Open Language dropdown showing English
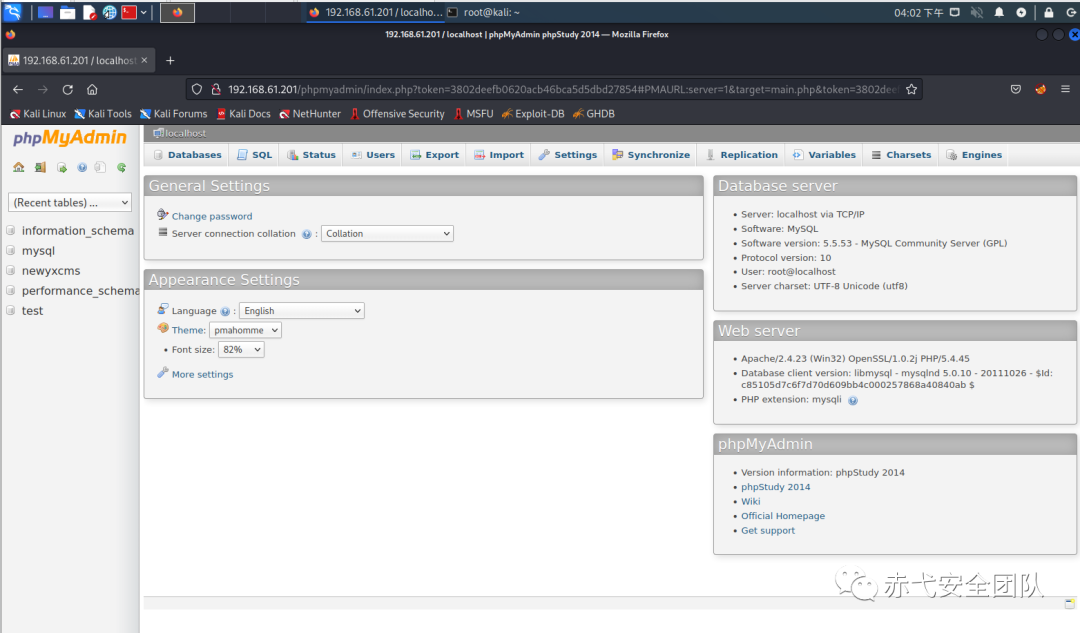 coord(302,311)
